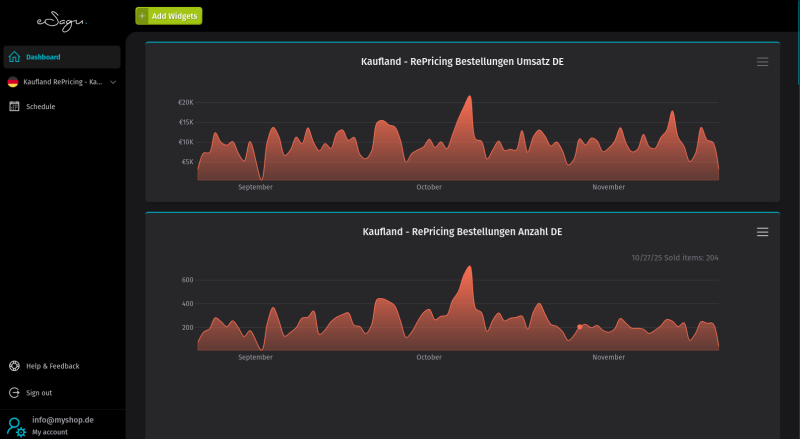The width and height of the screenshot is (800, 439).
Task: Open My account link
Action: (49, 432)
